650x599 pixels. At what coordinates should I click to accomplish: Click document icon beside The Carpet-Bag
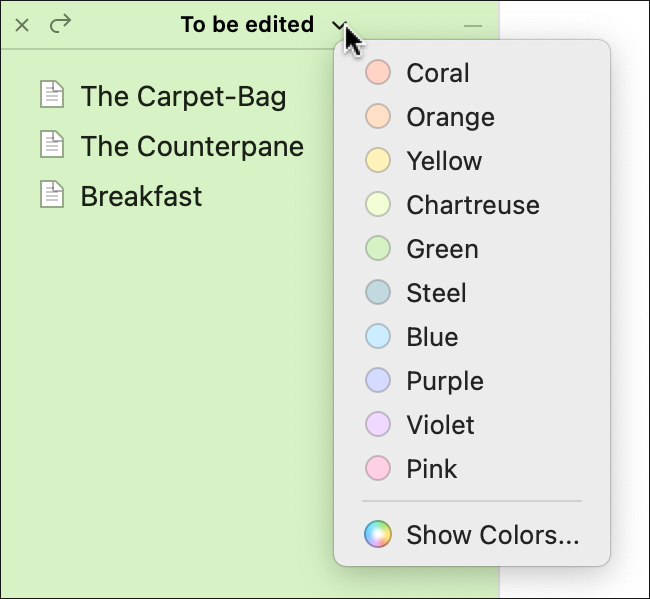coord(51,96)
